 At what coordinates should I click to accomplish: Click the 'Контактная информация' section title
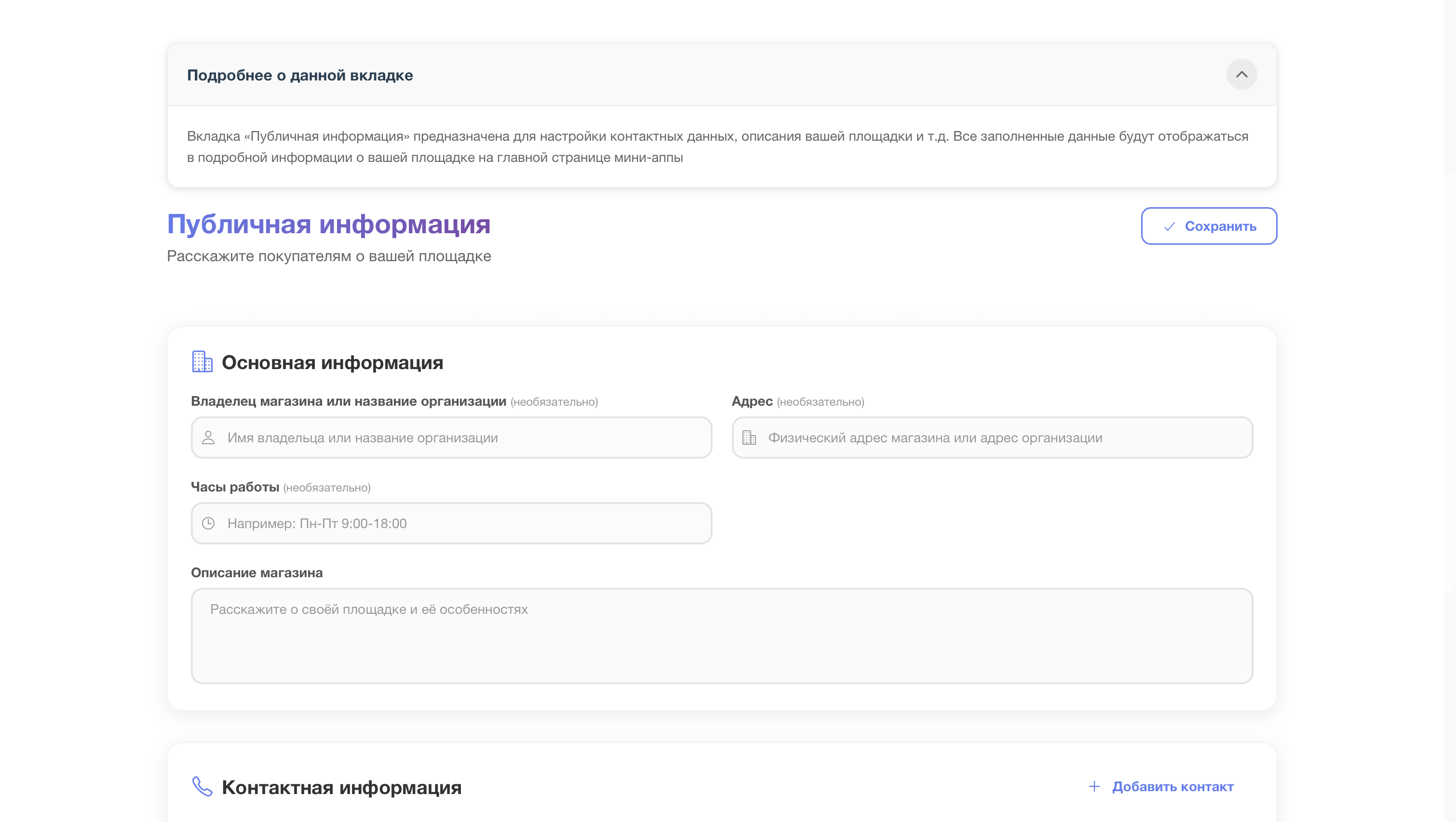[341, 787]
